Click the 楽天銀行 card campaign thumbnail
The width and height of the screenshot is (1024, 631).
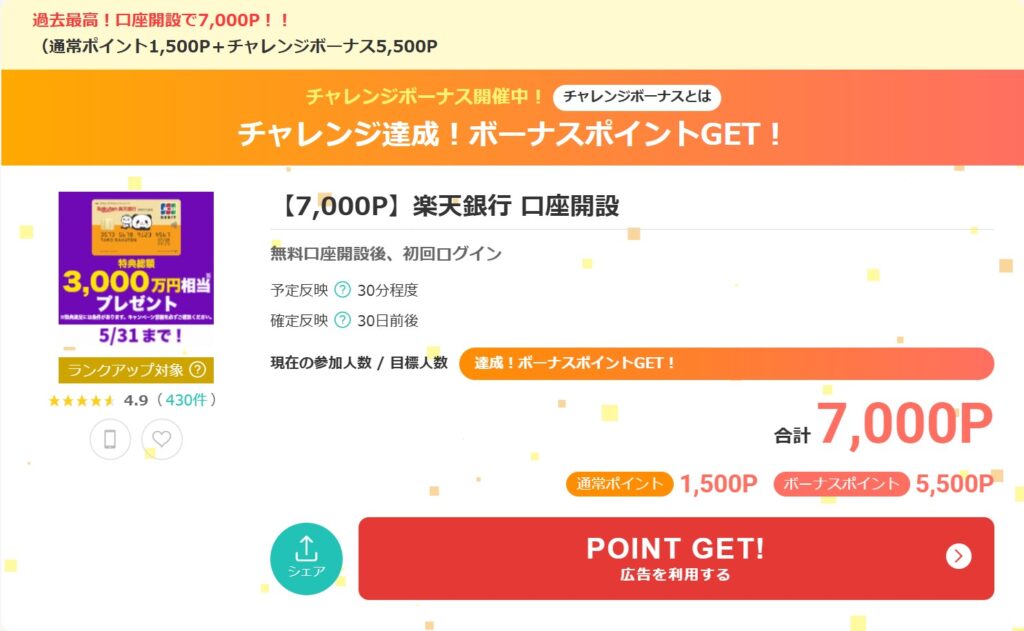pos(136,257)
